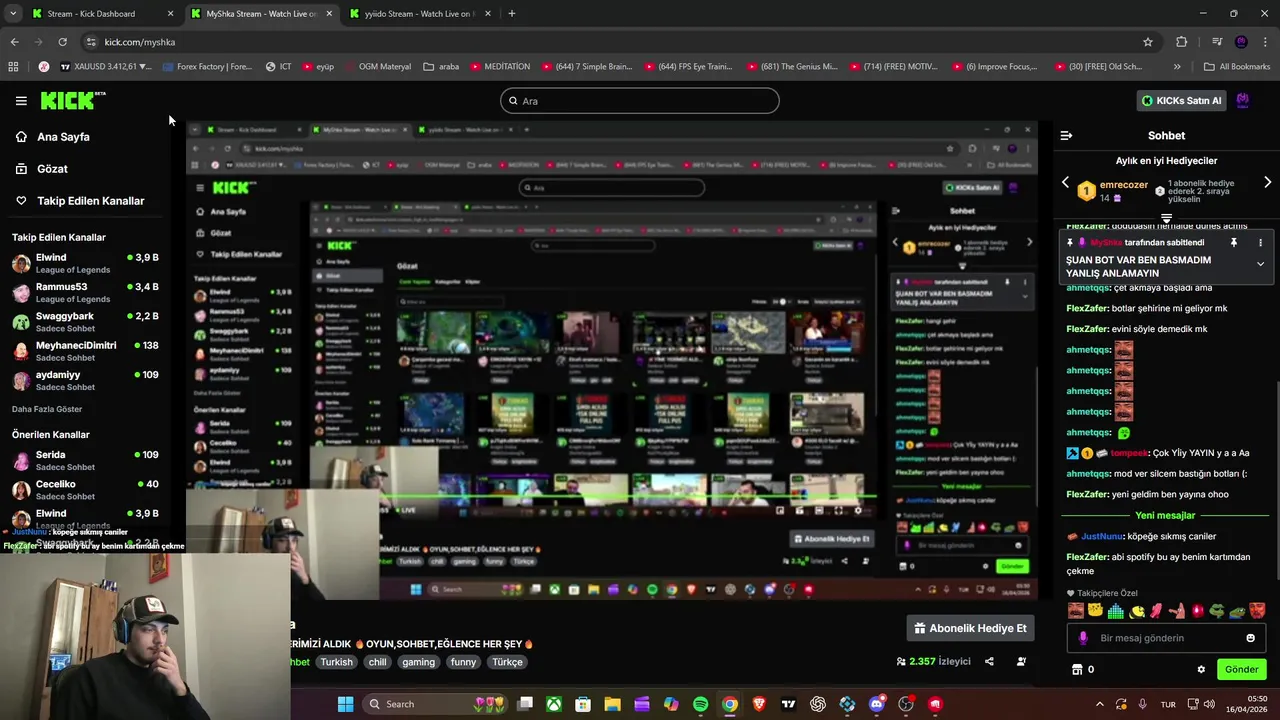The image size is (1280, 720).
Task: Open the gaming tag
Action: tap(418, 662)
